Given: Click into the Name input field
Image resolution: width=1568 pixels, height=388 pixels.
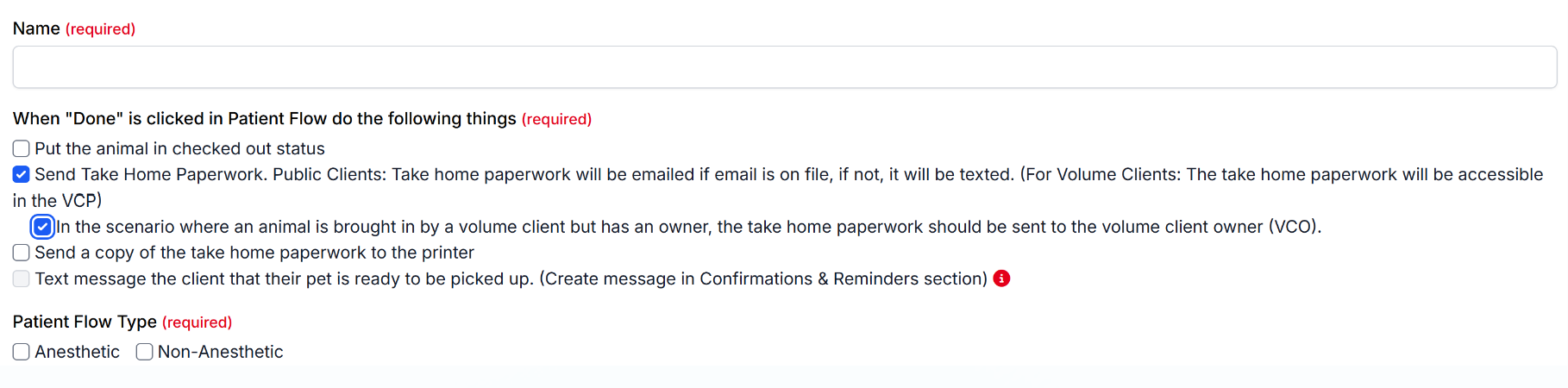Looking at the screenshot, I should [x=783, y=67].
